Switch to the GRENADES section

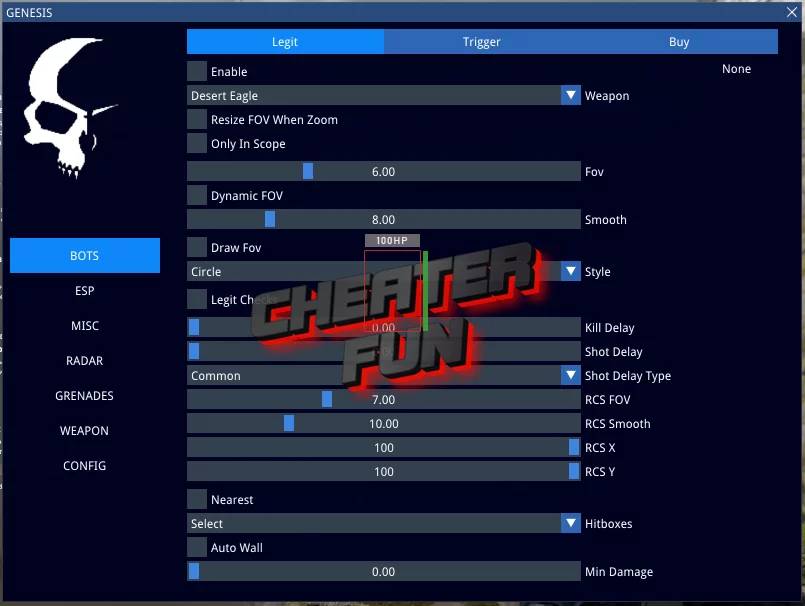84,395
